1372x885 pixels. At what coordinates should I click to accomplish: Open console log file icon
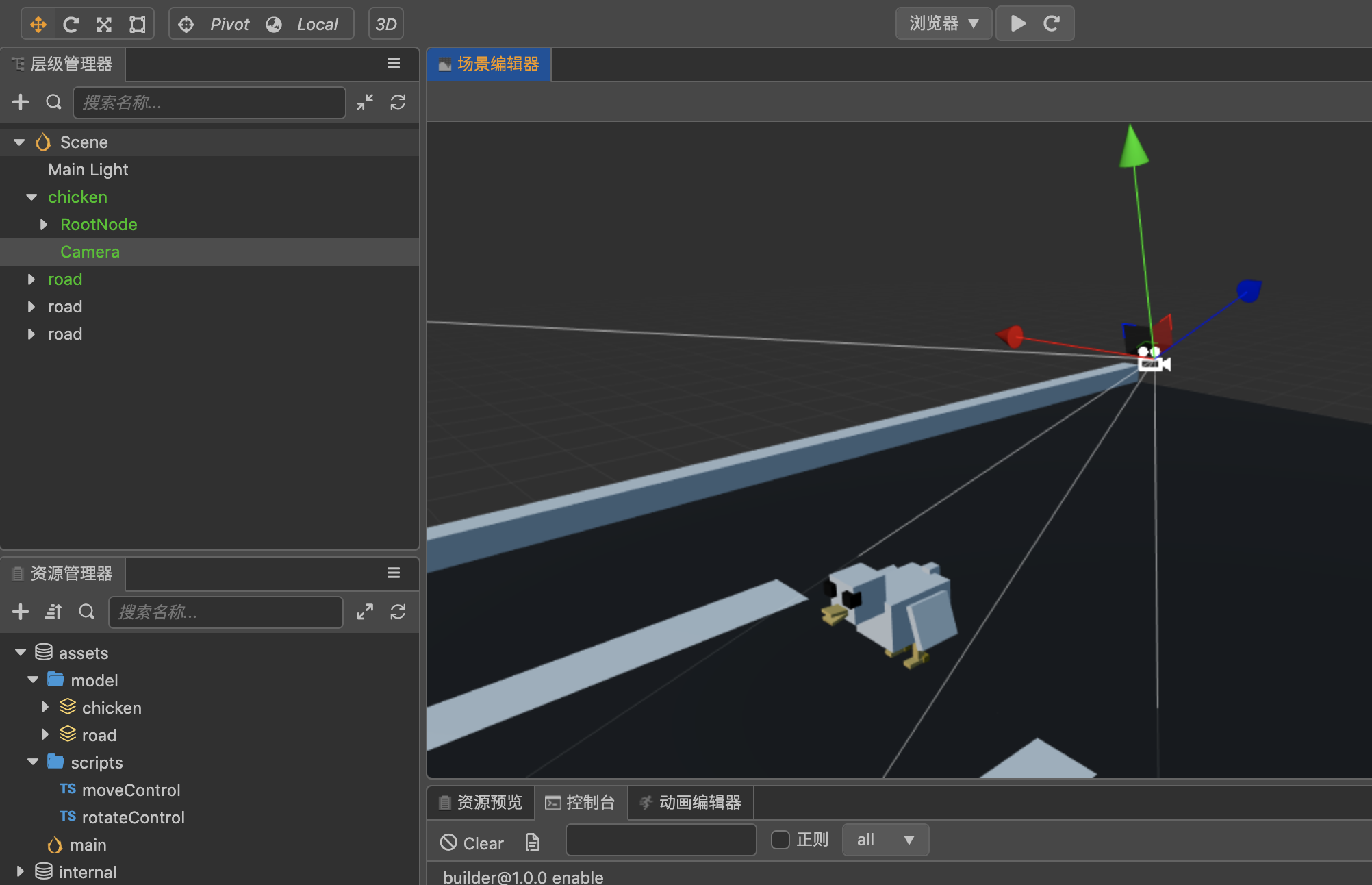[533, 843]
